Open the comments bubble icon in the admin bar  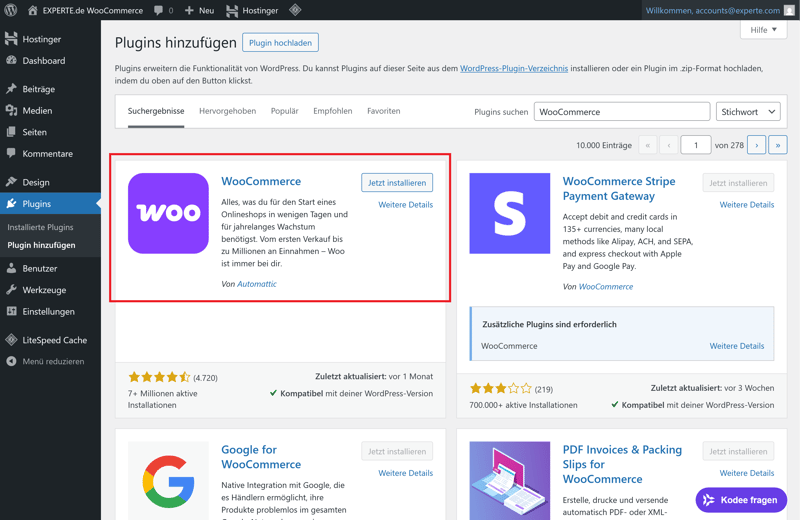(x=159, y=10)
